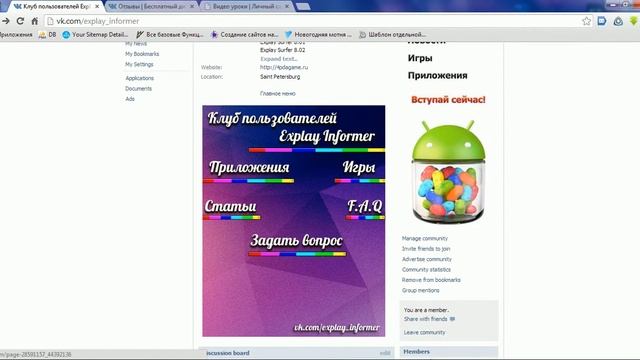
Task: Open the Главное меню link
Action: point(278,93)
